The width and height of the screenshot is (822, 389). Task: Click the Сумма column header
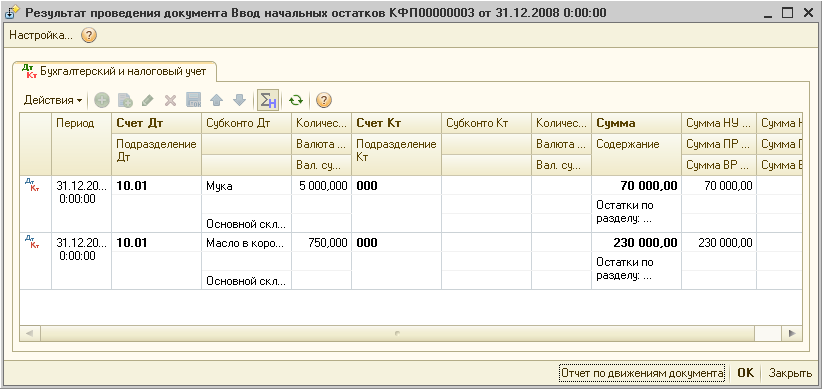tap(637, 123)
